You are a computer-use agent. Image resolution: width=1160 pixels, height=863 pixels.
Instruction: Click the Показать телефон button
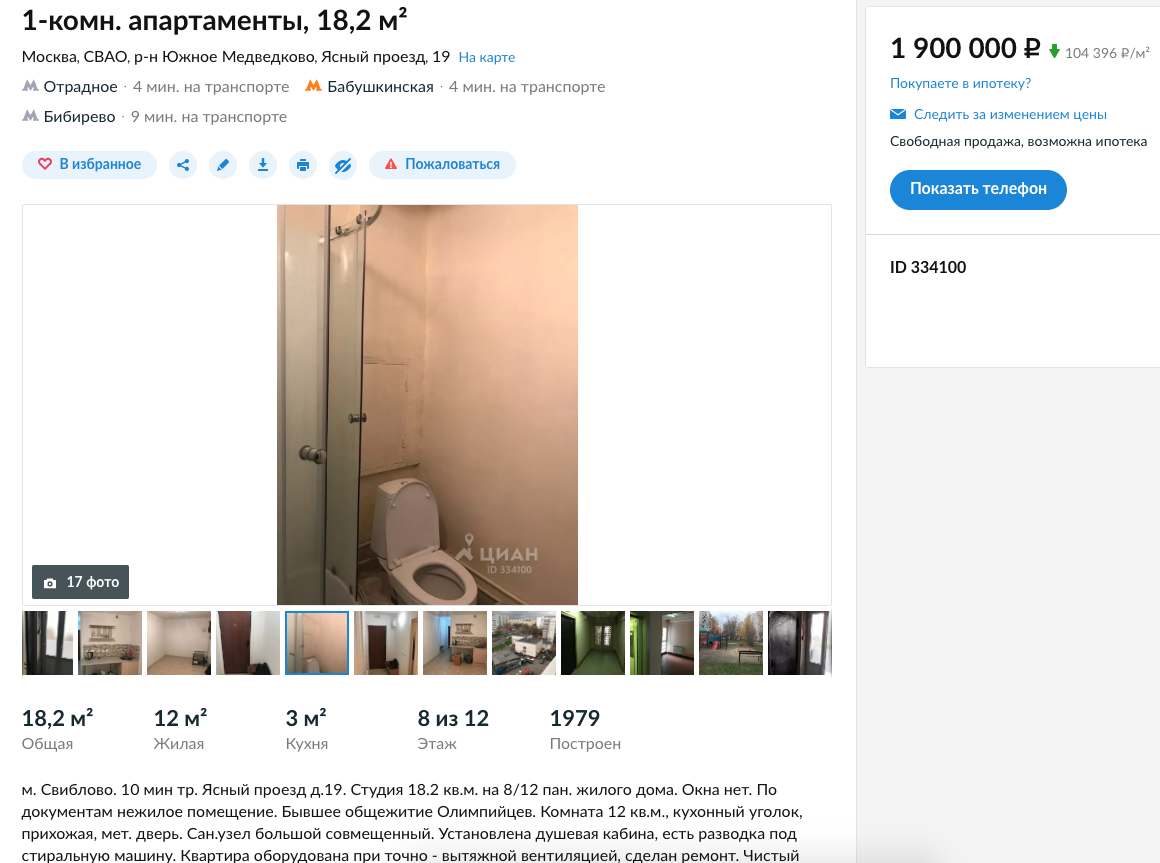coord(978,189)
